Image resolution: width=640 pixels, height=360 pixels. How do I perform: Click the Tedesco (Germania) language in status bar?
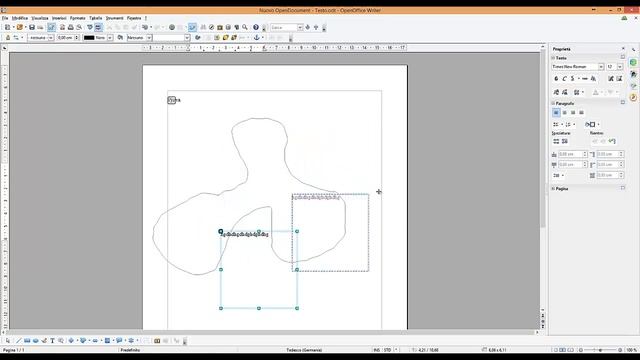(304, 350)
